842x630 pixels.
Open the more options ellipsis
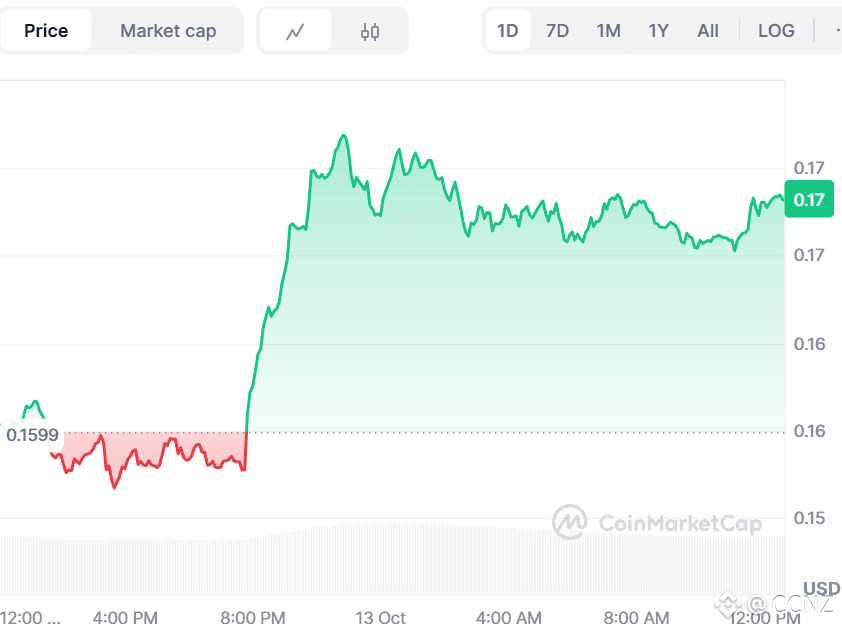837,31
